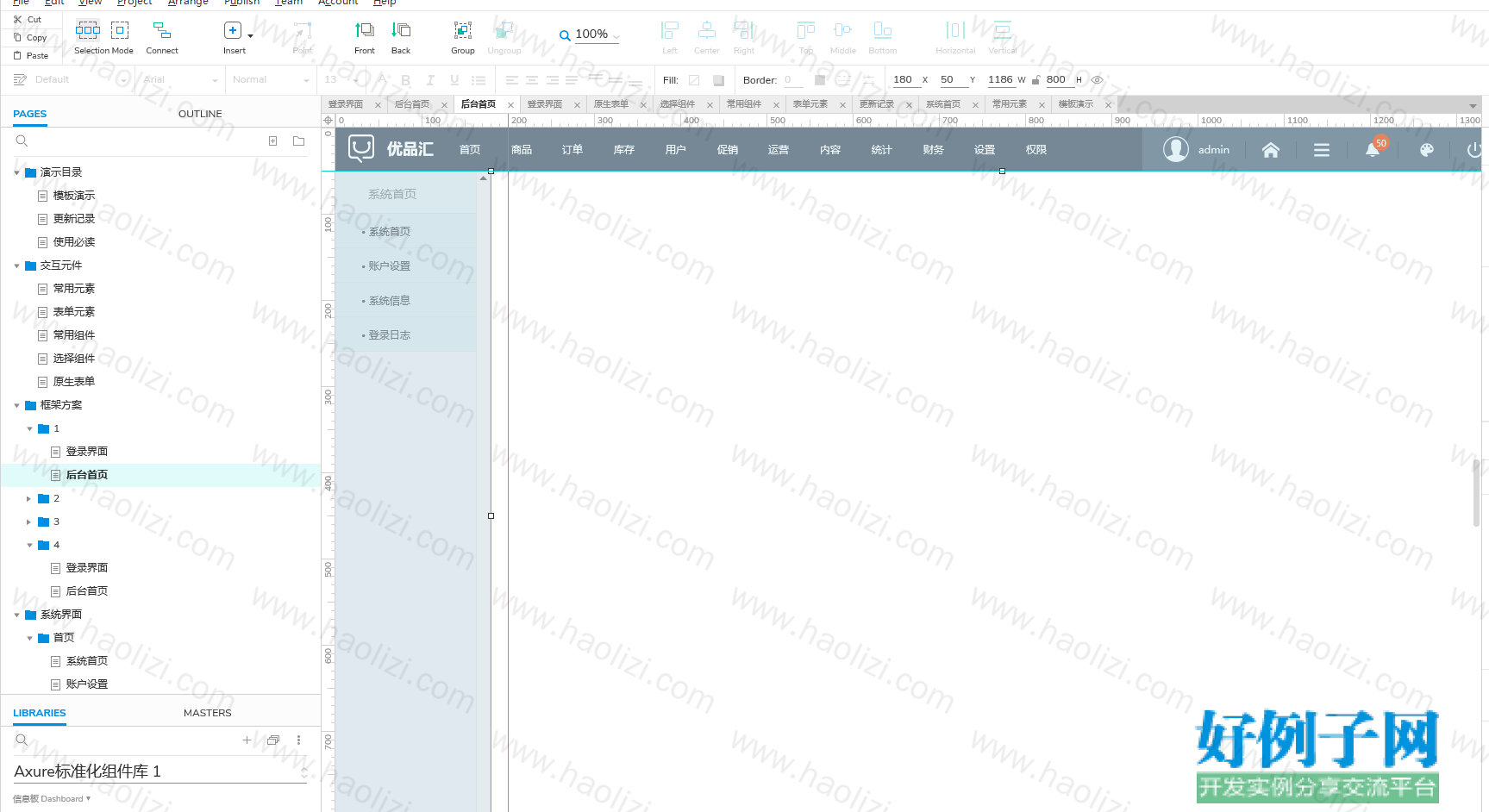The image size is (1489, 812).
Task: Open the Axure标准化组件库 1 library selector
Action: pos(160,771)
